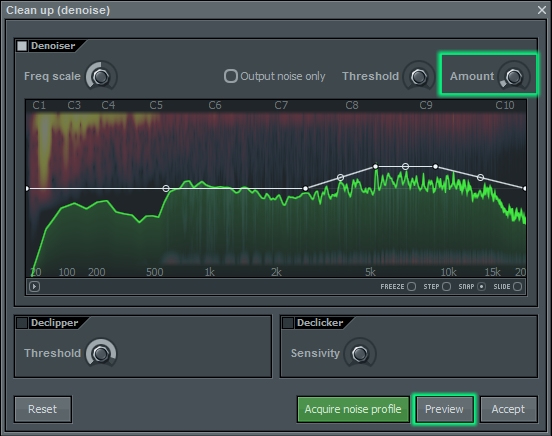The width and height of the screenshot is (552, 436).
Task: Enable the Declipper section
Action: (x=22, y=323)
